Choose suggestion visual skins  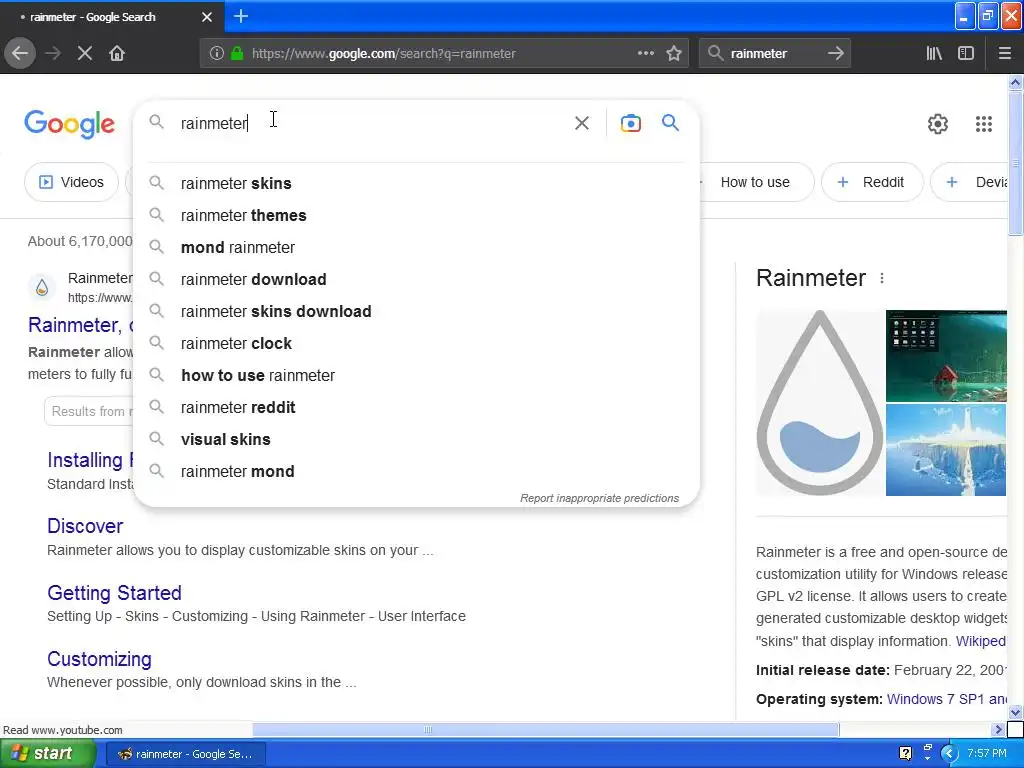[x=416, y=440]
